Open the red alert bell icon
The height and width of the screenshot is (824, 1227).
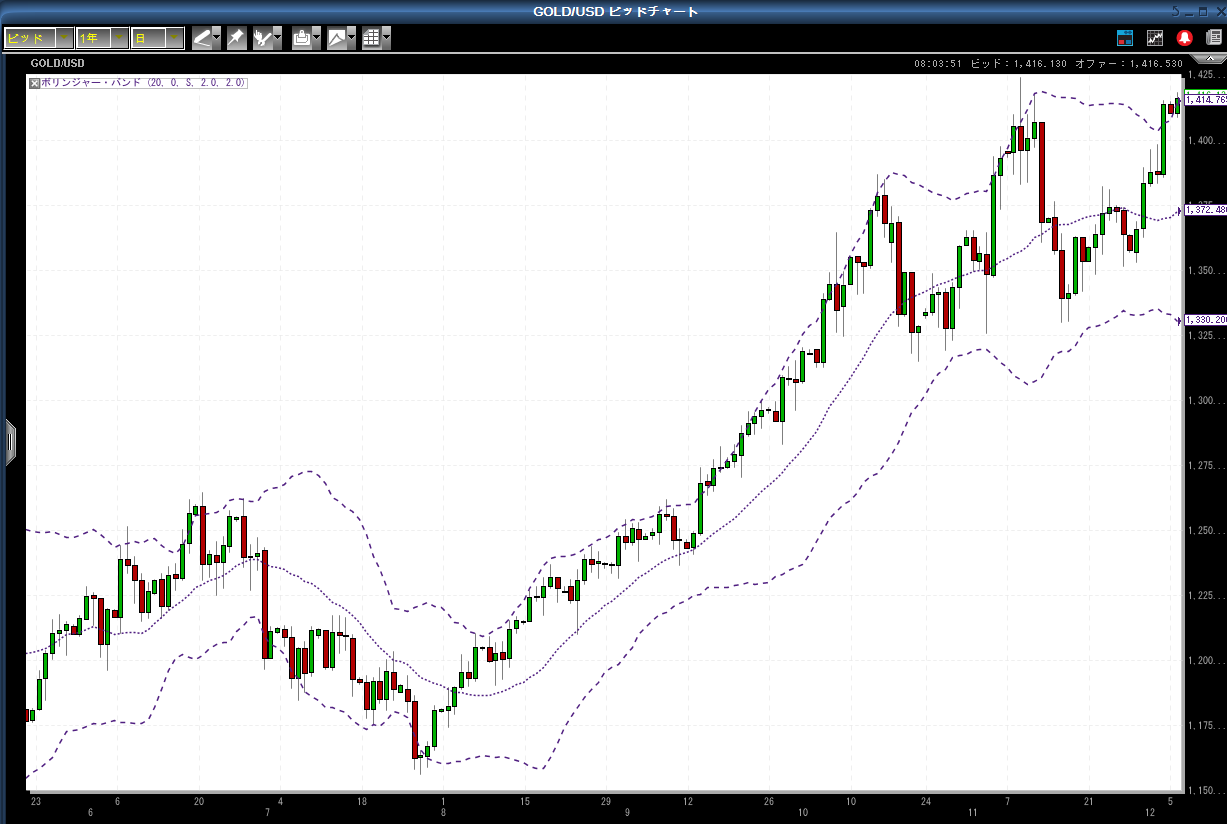click(1185, 38)
